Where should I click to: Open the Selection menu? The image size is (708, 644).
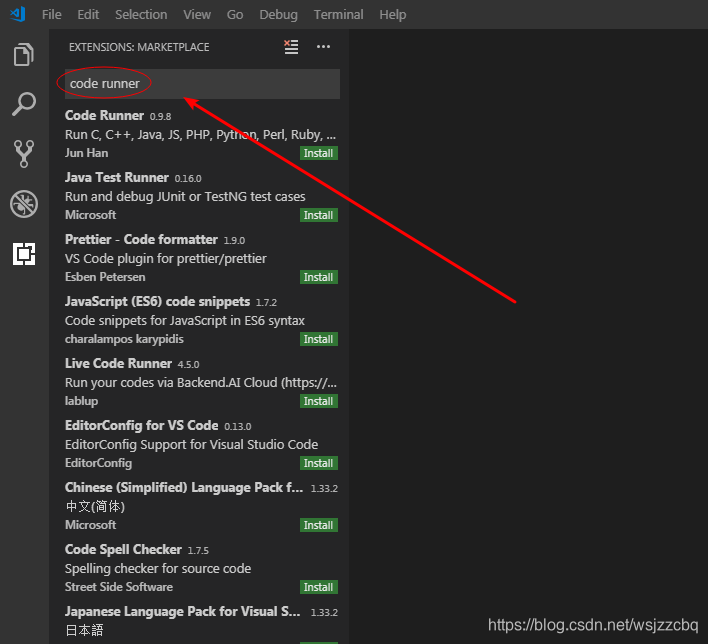coord(141,14)
